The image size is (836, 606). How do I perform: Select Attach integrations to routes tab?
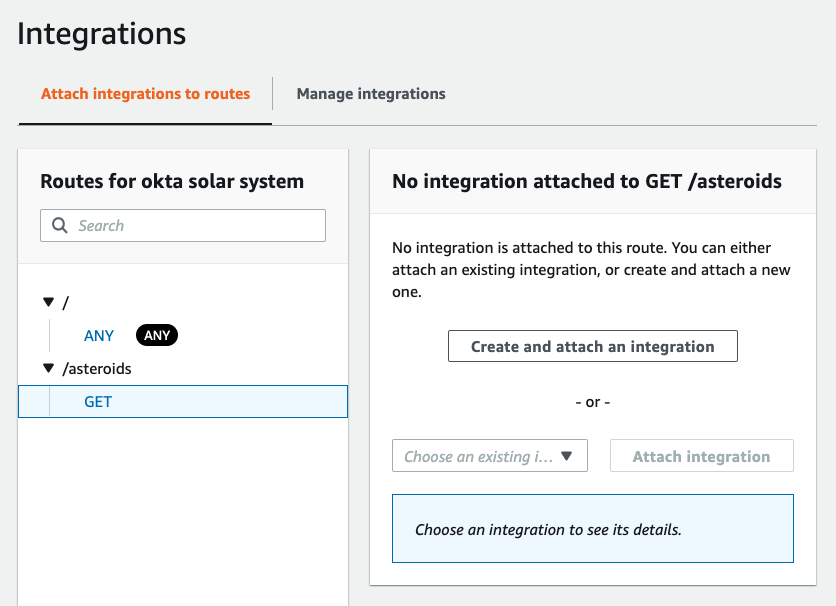point(146,94)
